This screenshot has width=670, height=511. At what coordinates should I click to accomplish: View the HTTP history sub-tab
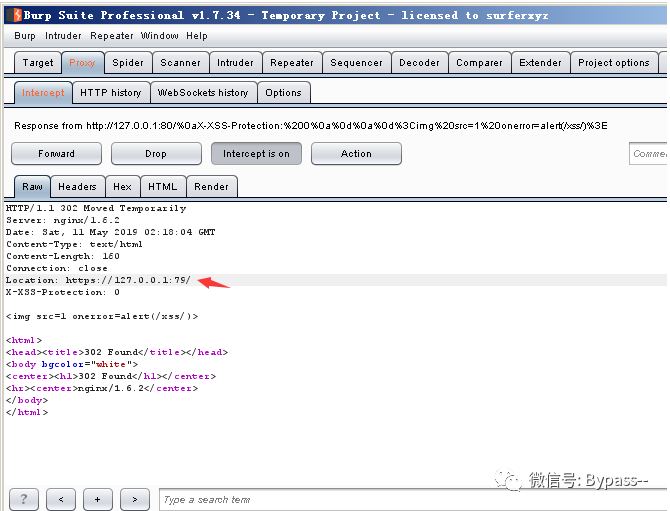tap(111, 93)
